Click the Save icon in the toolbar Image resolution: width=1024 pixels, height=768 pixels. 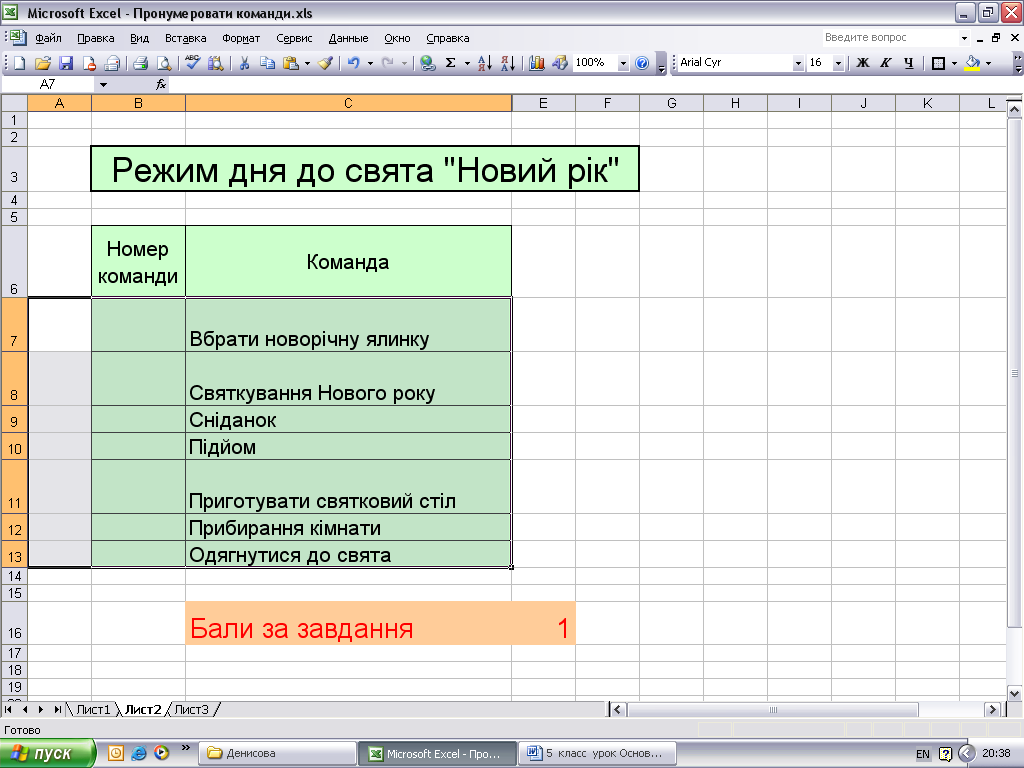(x=66, y=63)
